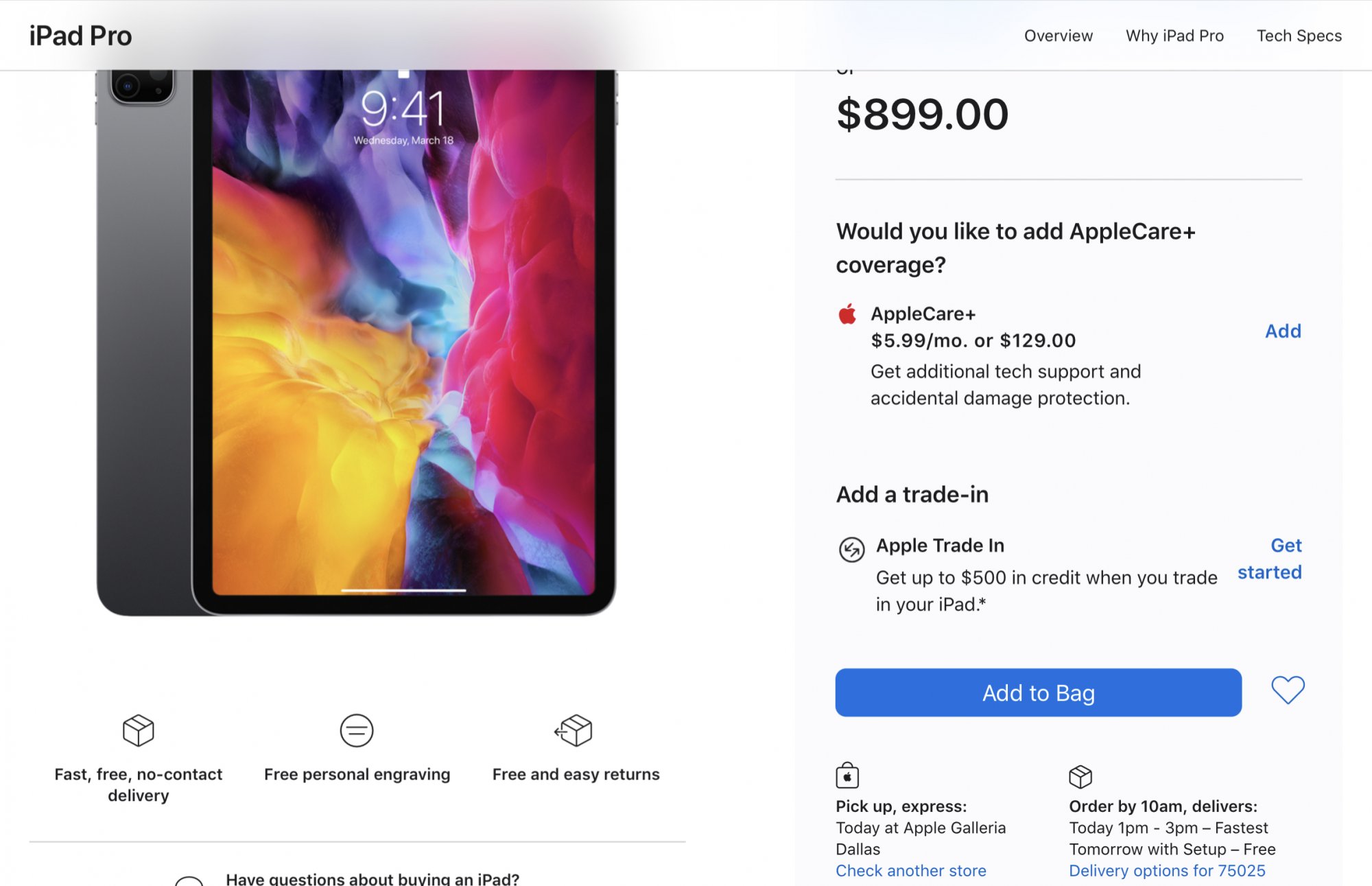Open Check another store link
Viewport: 1372px width, 886px height.
pos(910,870)
